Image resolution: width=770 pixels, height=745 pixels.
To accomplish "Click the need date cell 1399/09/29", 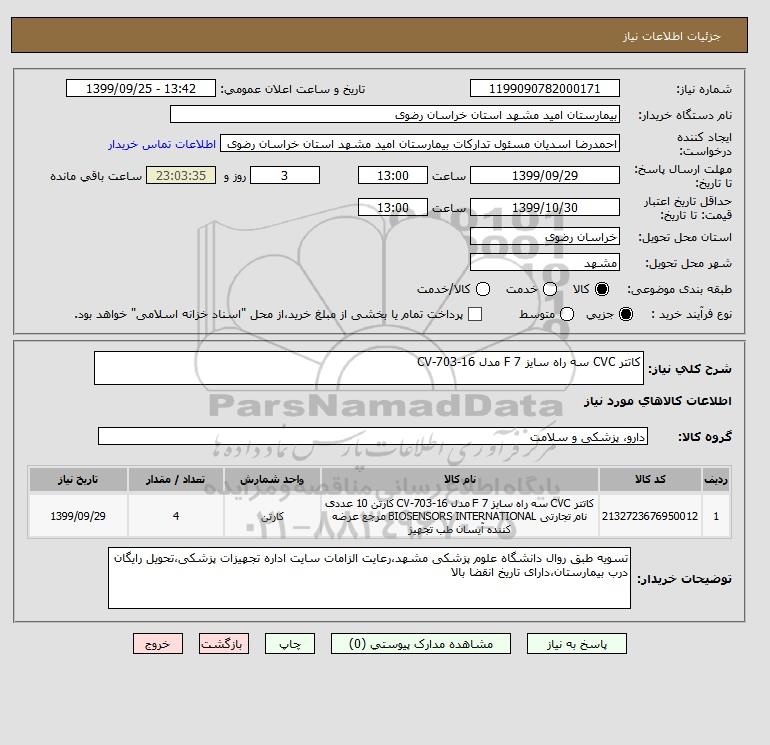I will point(78,516).
